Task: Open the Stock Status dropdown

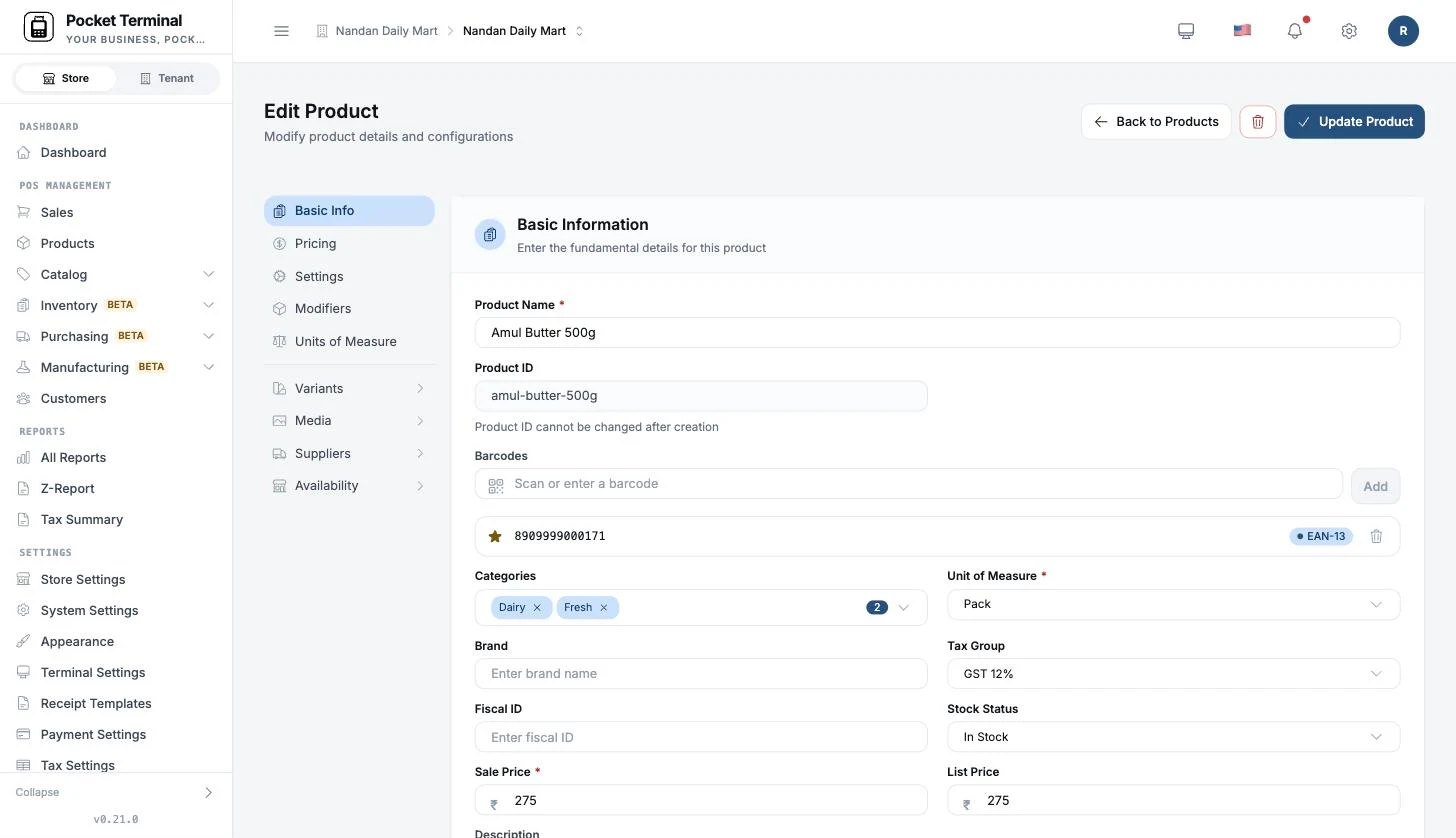Action: [1173, 737]
